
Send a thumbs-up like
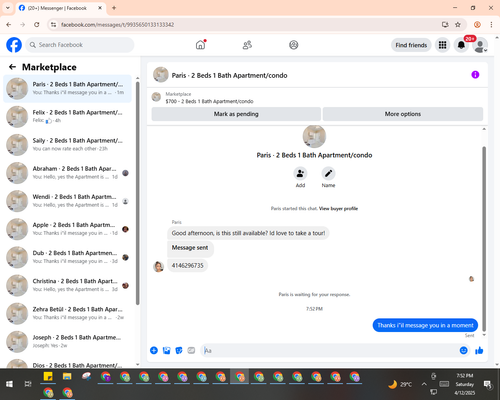(479, 350)
